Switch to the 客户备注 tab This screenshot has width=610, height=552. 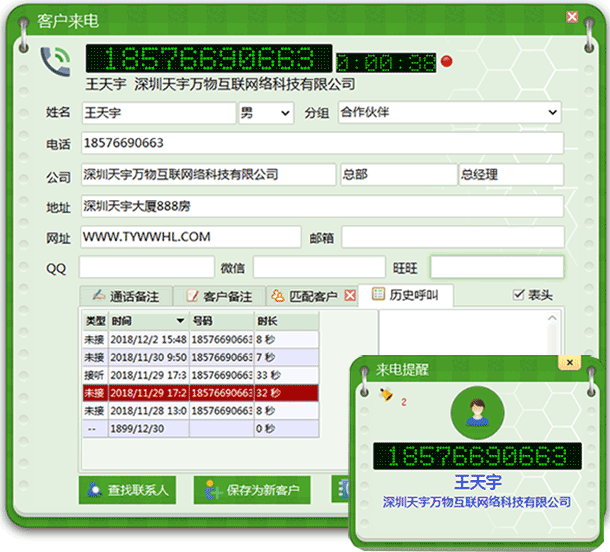pyautogui.click(x=219, y=296)
